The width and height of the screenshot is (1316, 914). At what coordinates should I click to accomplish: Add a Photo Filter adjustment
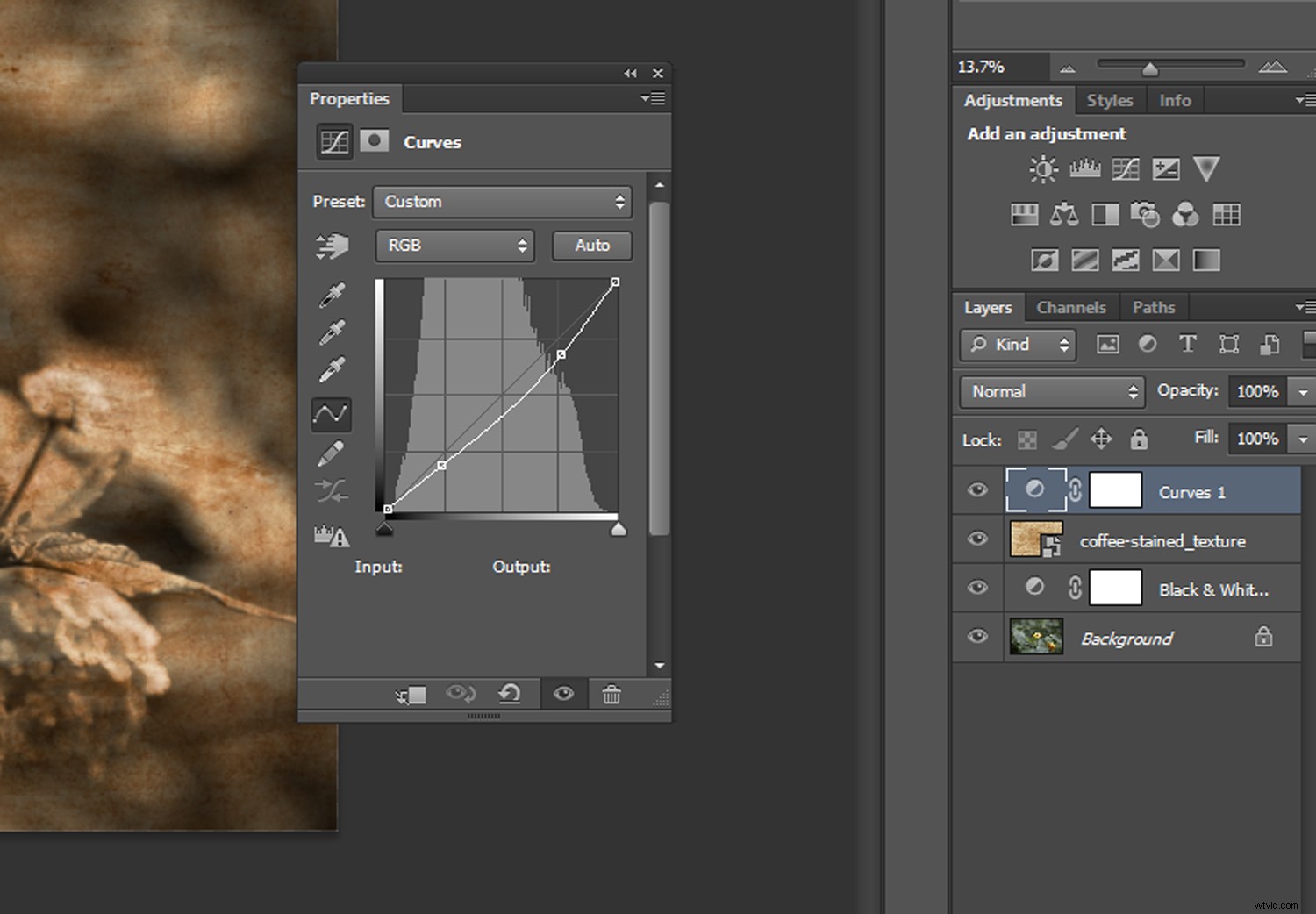1146,215
